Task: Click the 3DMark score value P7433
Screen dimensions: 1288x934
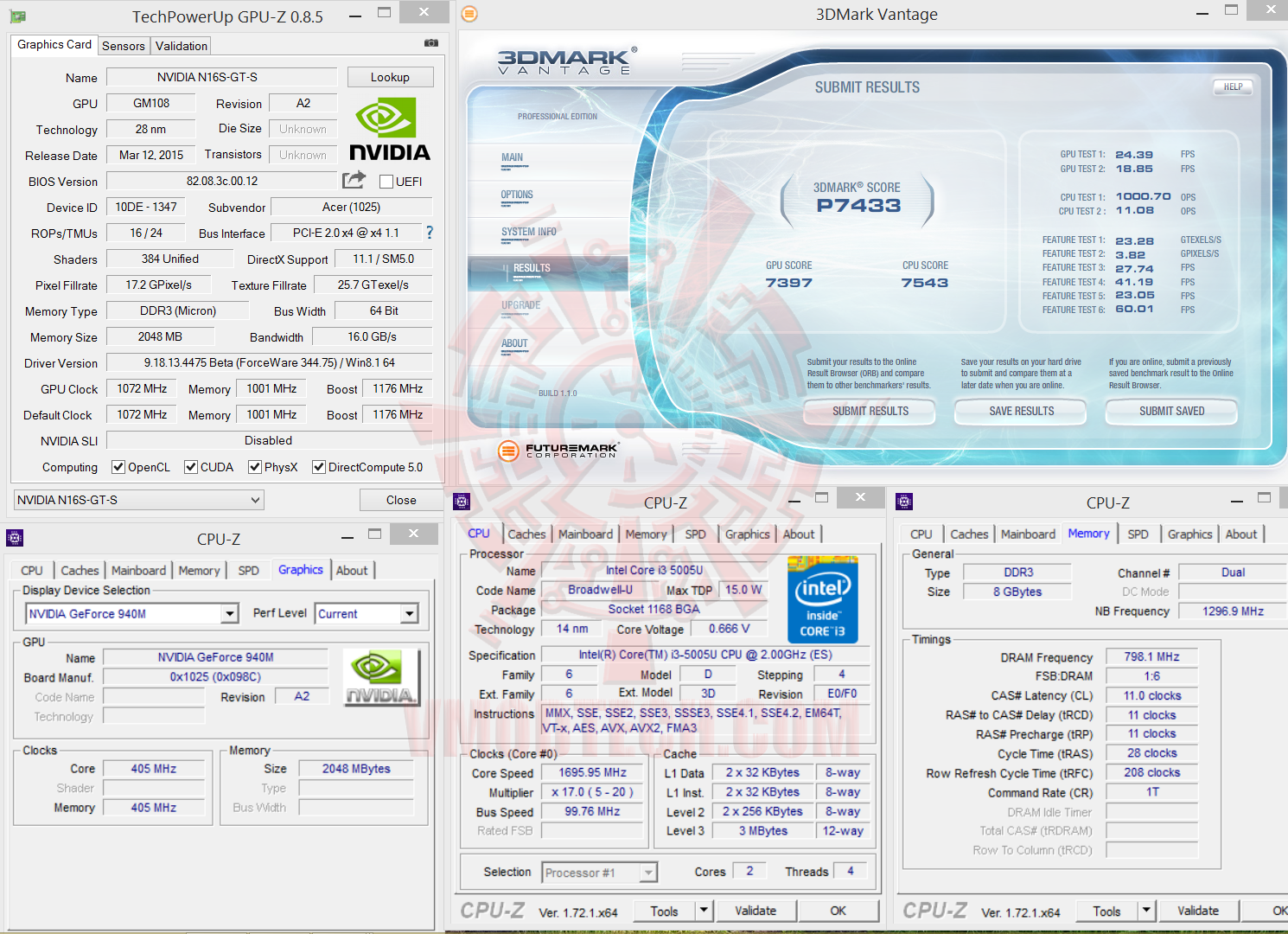Action: pos(858,206)
